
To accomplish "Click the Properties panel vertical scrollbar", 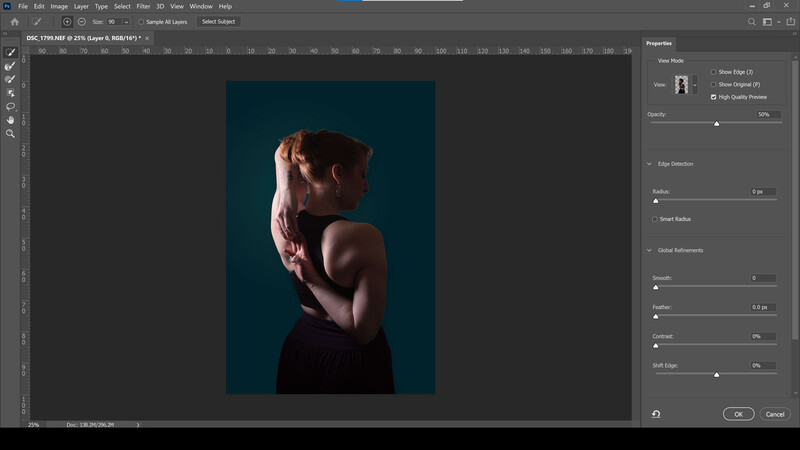I will click(x=795, y=199).
